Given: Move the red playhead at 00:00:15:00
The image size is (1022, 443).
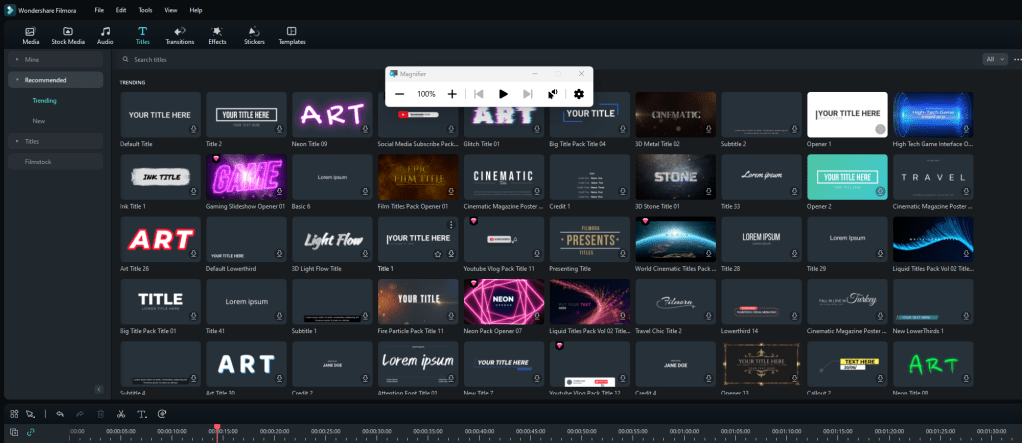Looking at the screenshot, I should click(217, 427).
